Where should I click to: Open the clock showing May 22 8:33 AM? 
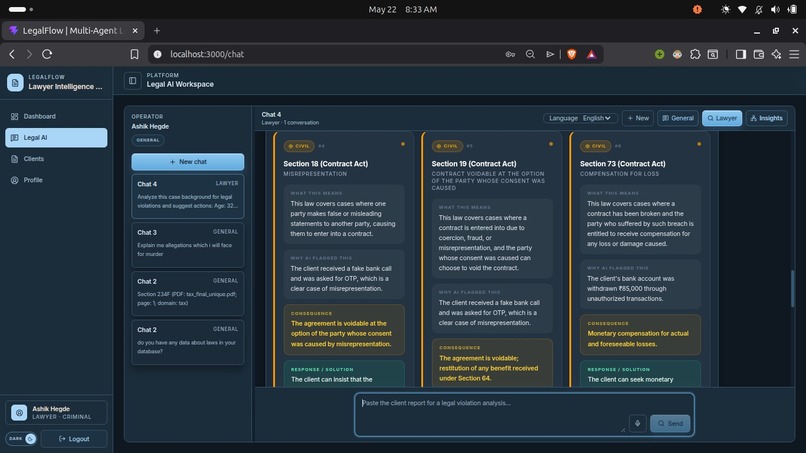click(x=402, y=9)
